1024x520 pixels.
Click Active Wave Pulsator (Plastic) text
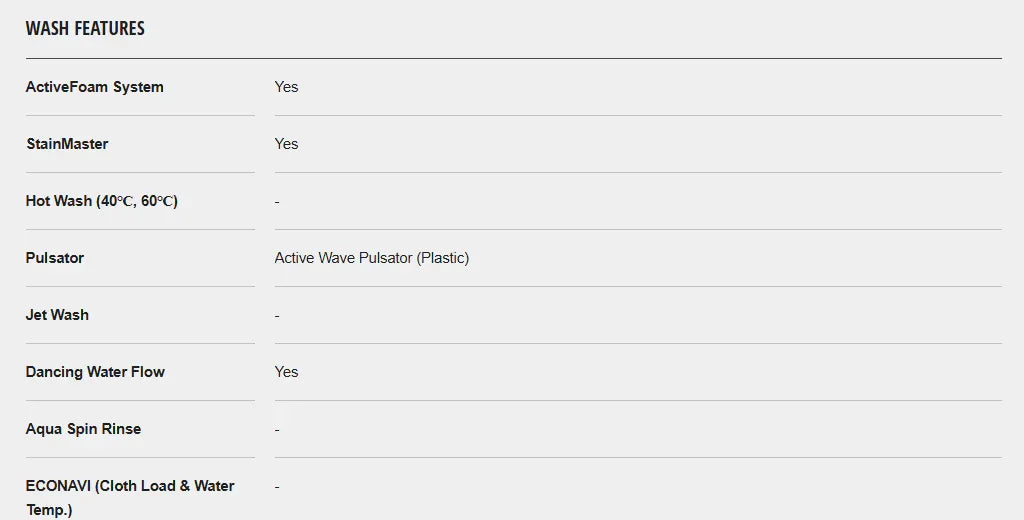click(371, 258)
